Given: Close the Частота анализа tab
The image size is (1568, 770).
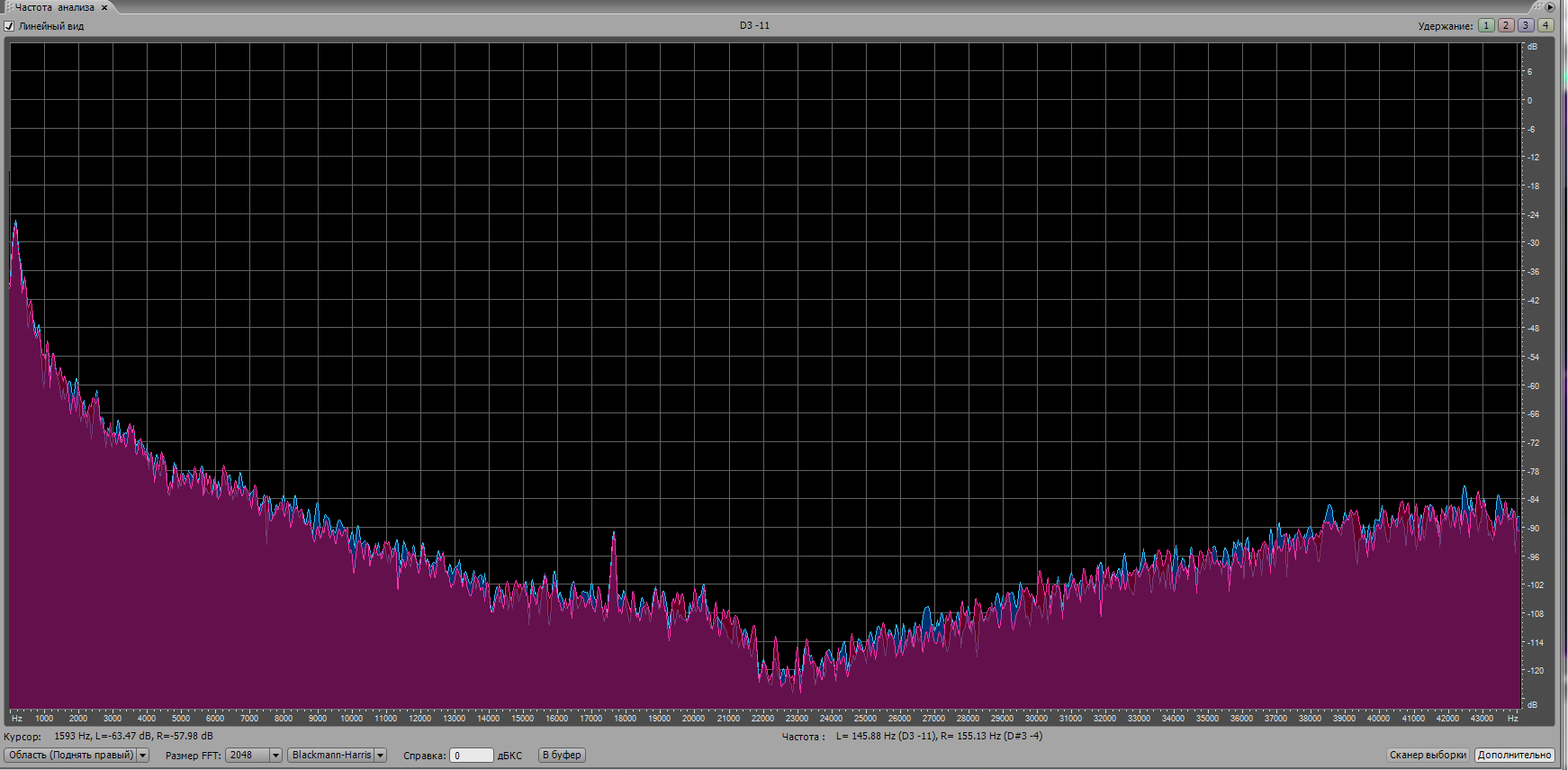Looking at the screenshot, I should [x=104, y=7].
